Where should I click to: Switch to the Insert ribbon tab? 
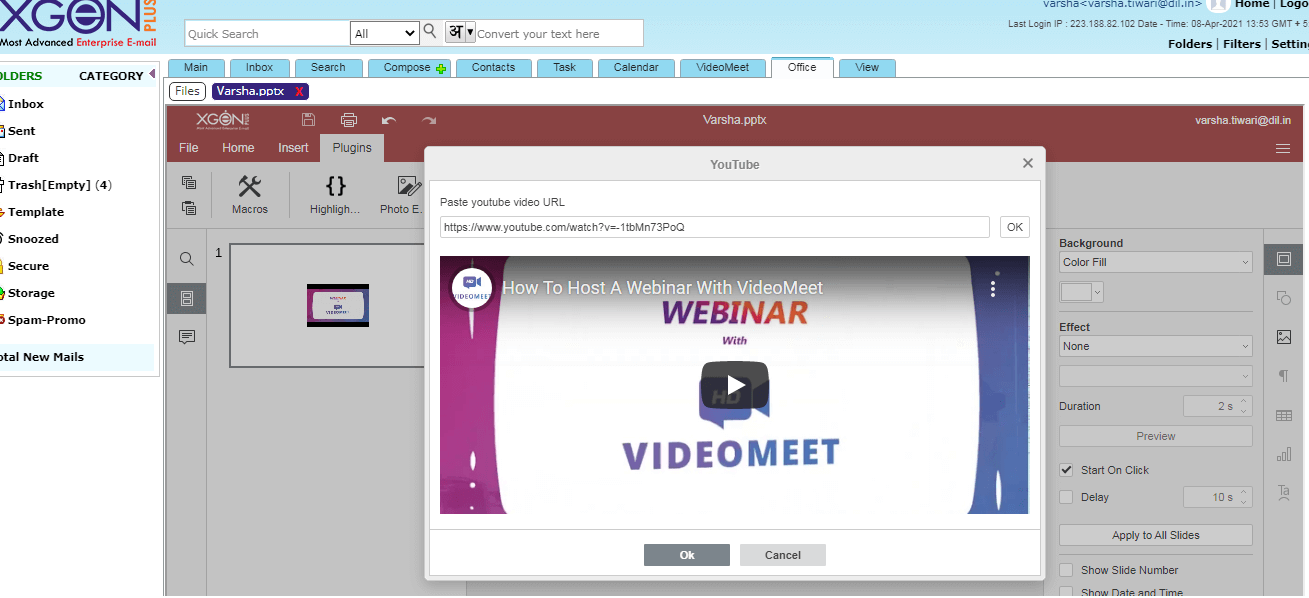coord(293,148)
